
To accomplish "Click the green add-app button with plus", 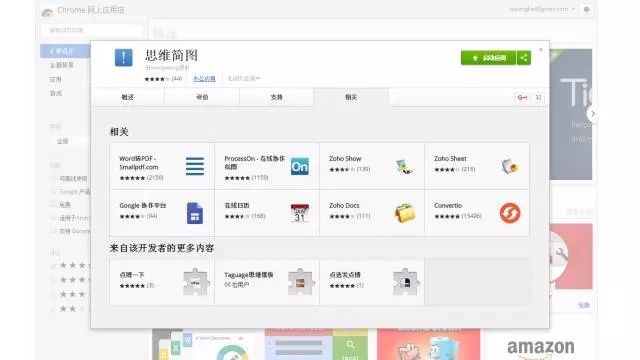I will point(489,58).
